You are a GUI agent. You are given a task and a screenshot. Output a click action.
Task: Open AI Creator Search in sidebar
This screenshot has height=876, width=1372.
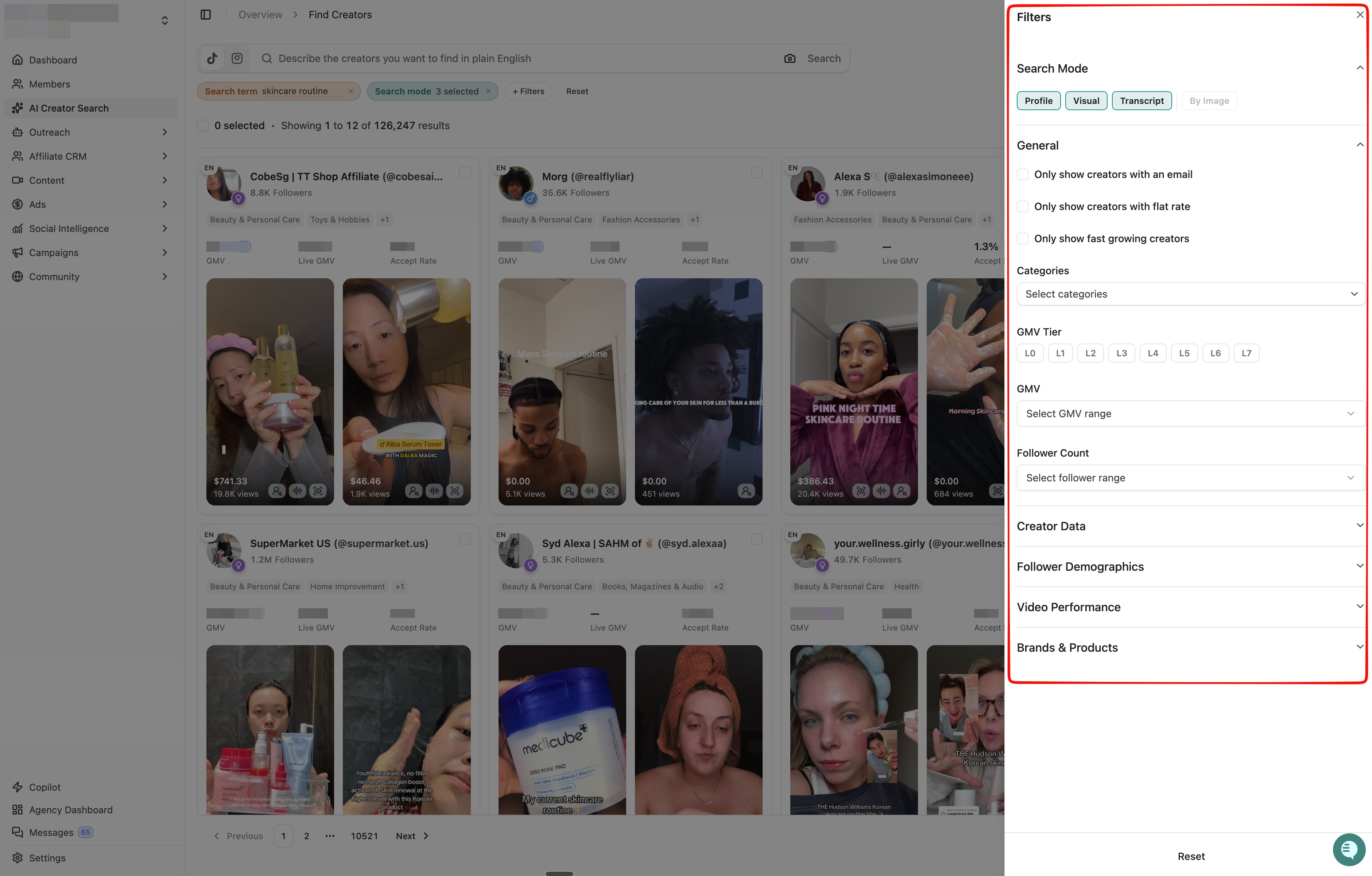[91, 108]
